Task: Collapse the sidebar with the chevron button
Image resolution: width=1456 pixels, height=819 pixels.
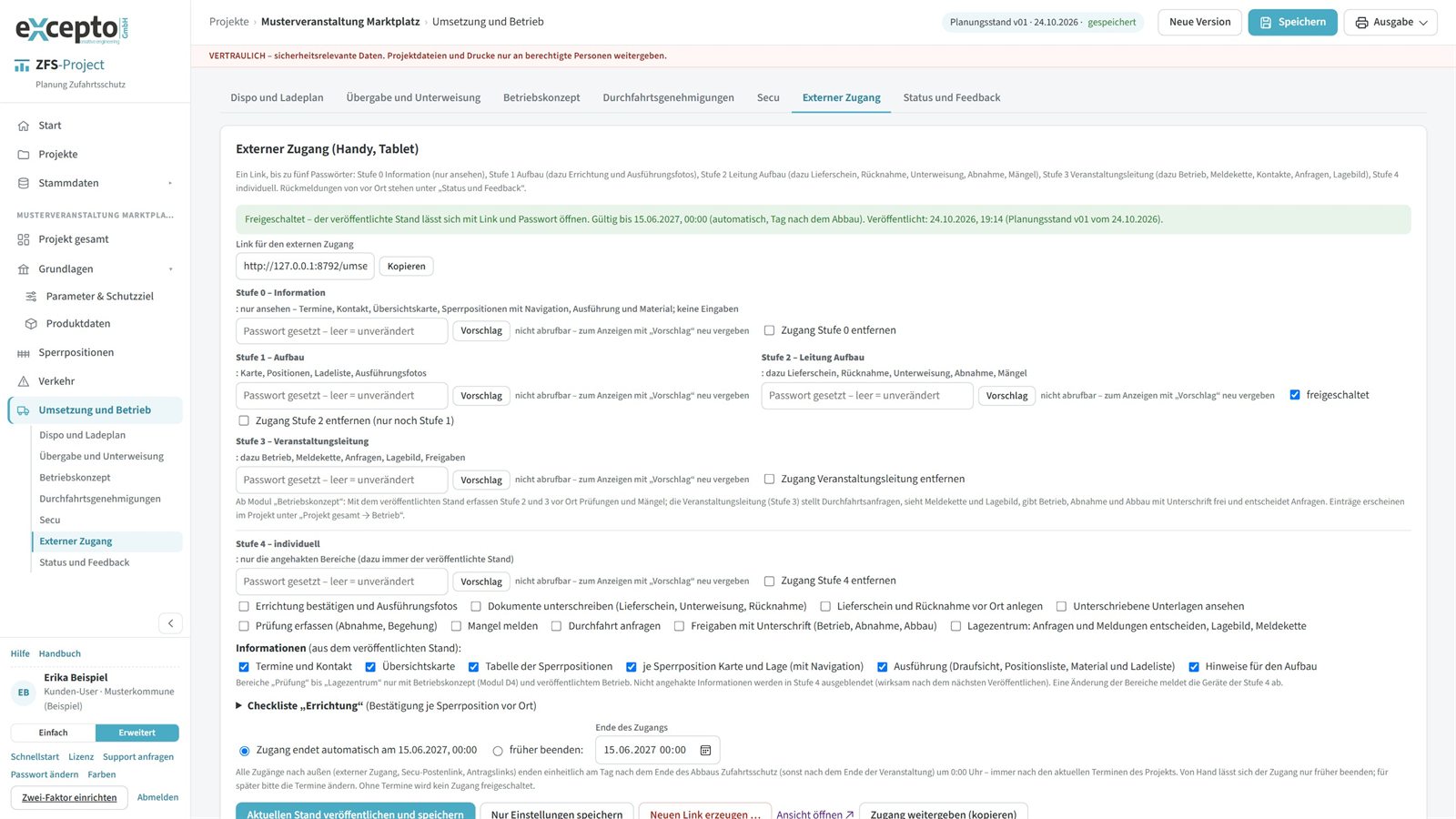Action: [x=170, y=623]
